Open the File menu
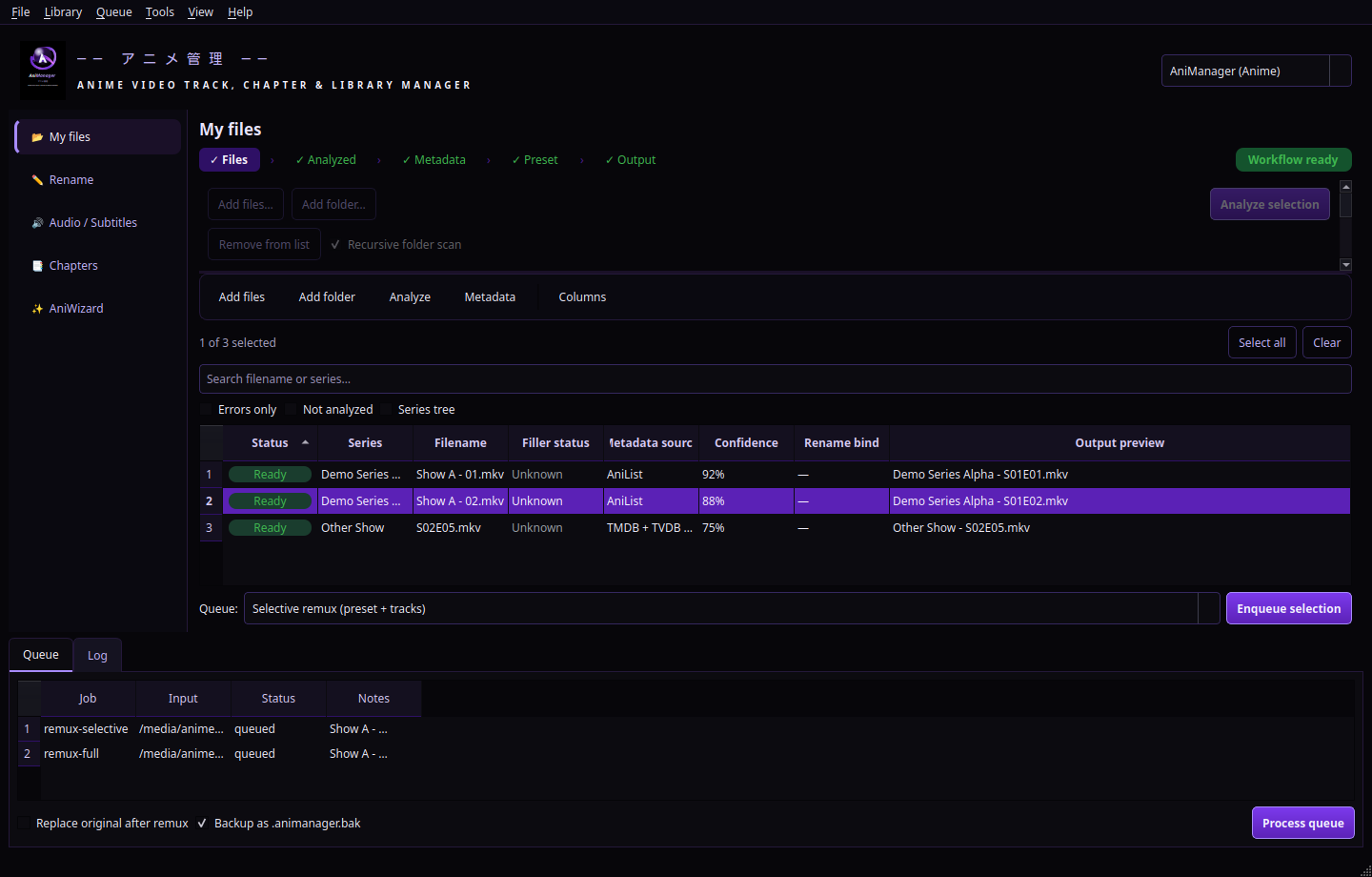Viewport: 1372px width, 877px height. coord(21,12)
